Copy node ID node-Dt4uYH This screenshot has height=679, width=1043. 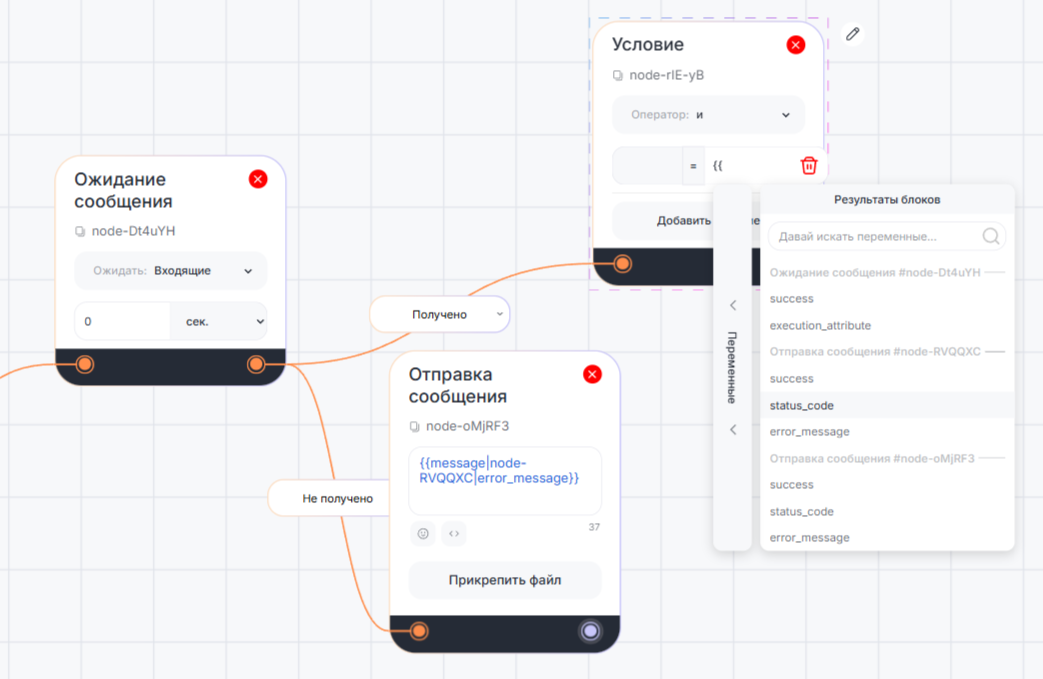point(81,231)
